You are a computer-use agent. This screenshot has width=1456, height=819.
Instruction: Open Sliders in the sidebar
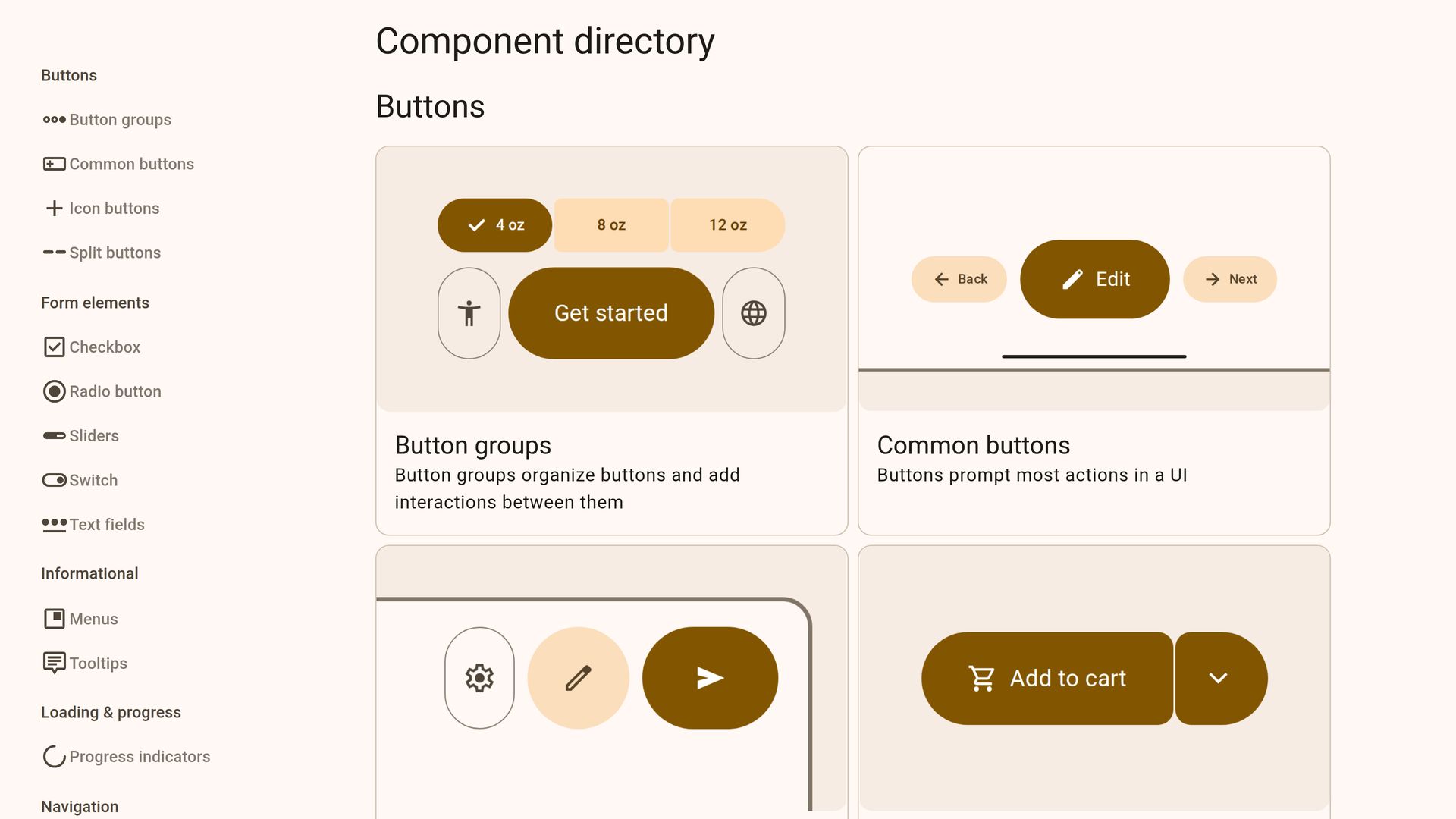[93, 435]
